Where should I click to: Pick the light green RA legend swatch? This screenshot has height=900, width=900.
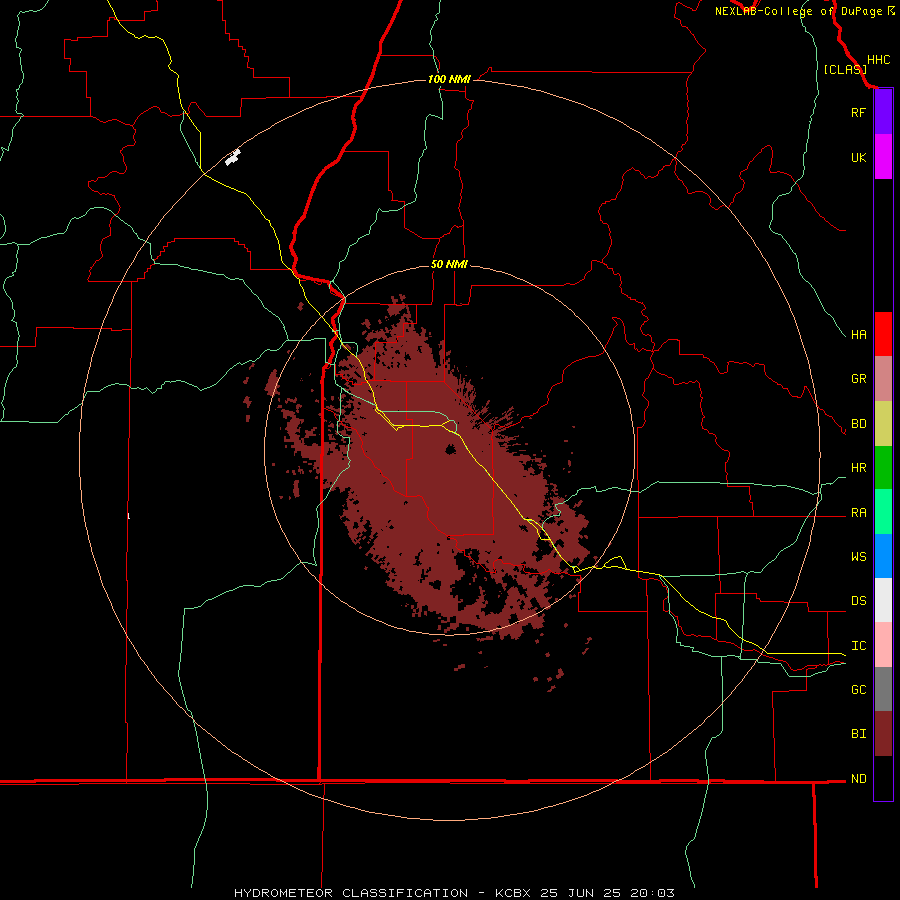point(883,512)
